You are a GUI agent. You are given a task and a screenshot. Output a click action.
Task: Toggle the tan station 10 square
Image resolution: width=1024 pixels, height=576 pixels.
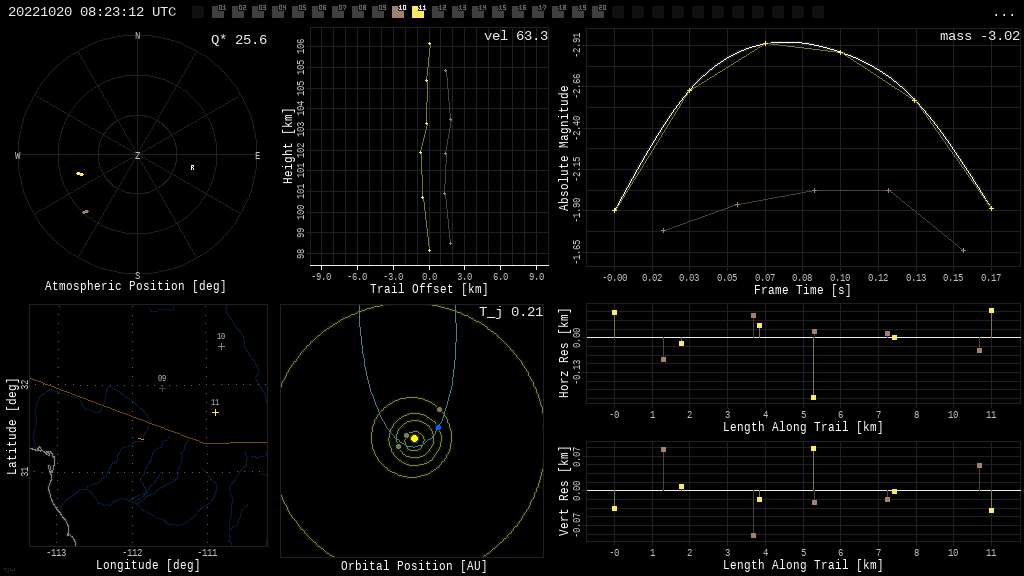click(398, 12)
